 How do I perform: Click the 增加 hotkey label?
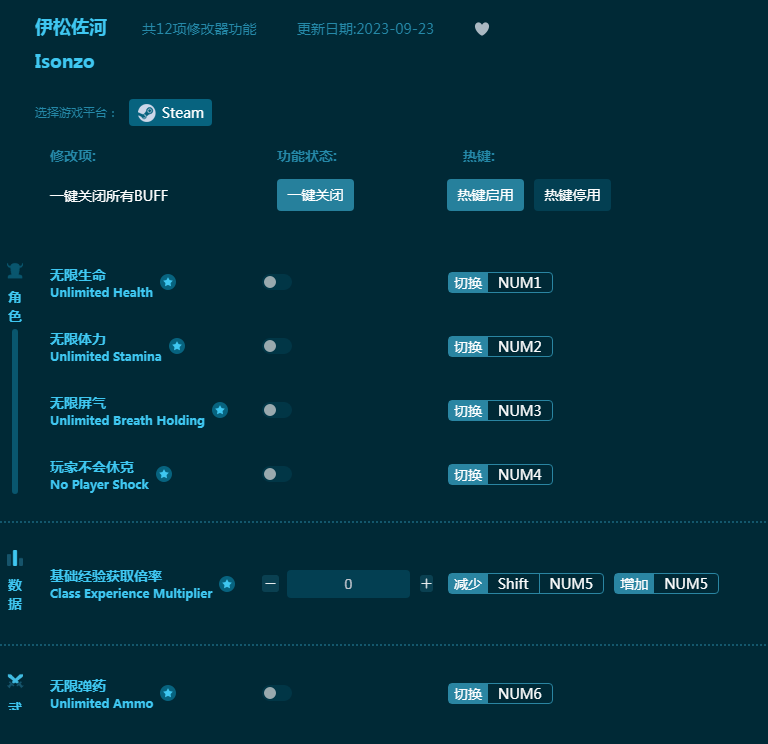(634, 584)
